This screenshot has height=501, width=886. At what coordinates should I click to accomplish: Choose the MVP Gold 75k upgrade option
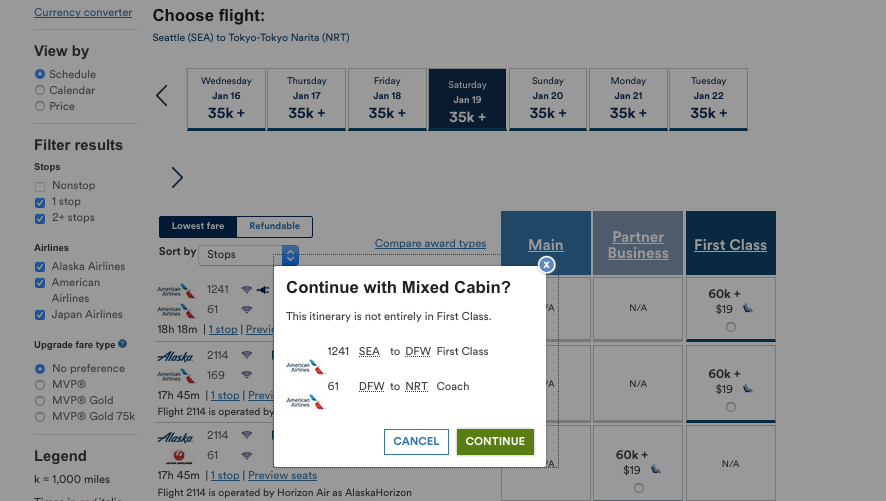(40, 416)
